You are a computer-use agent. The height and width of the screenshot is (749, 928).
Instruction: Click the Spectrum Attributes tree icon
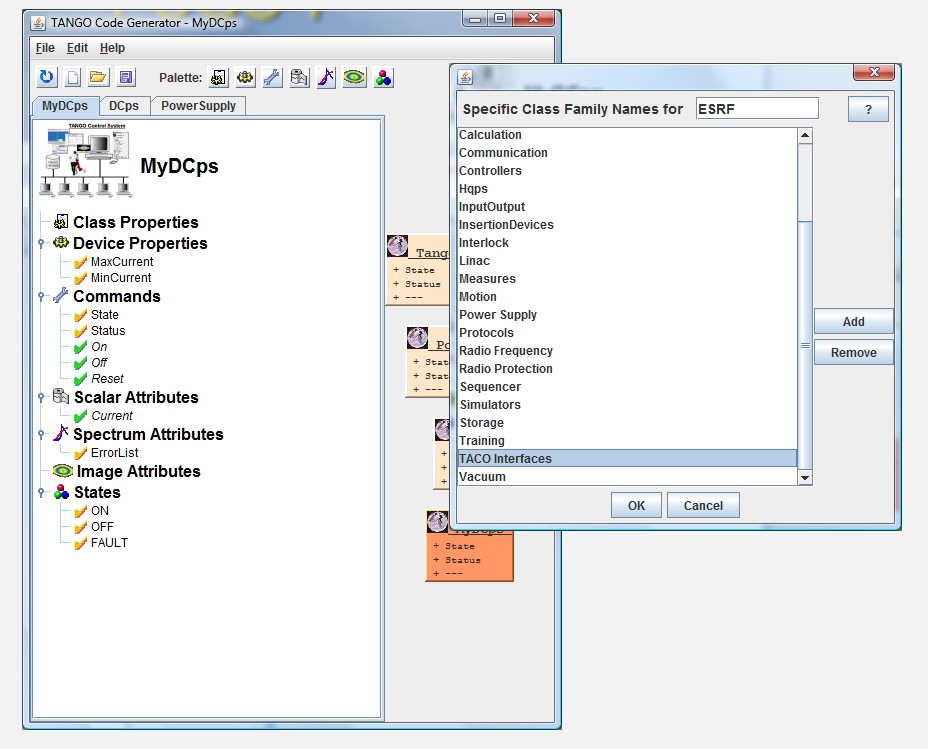[61, 433]
